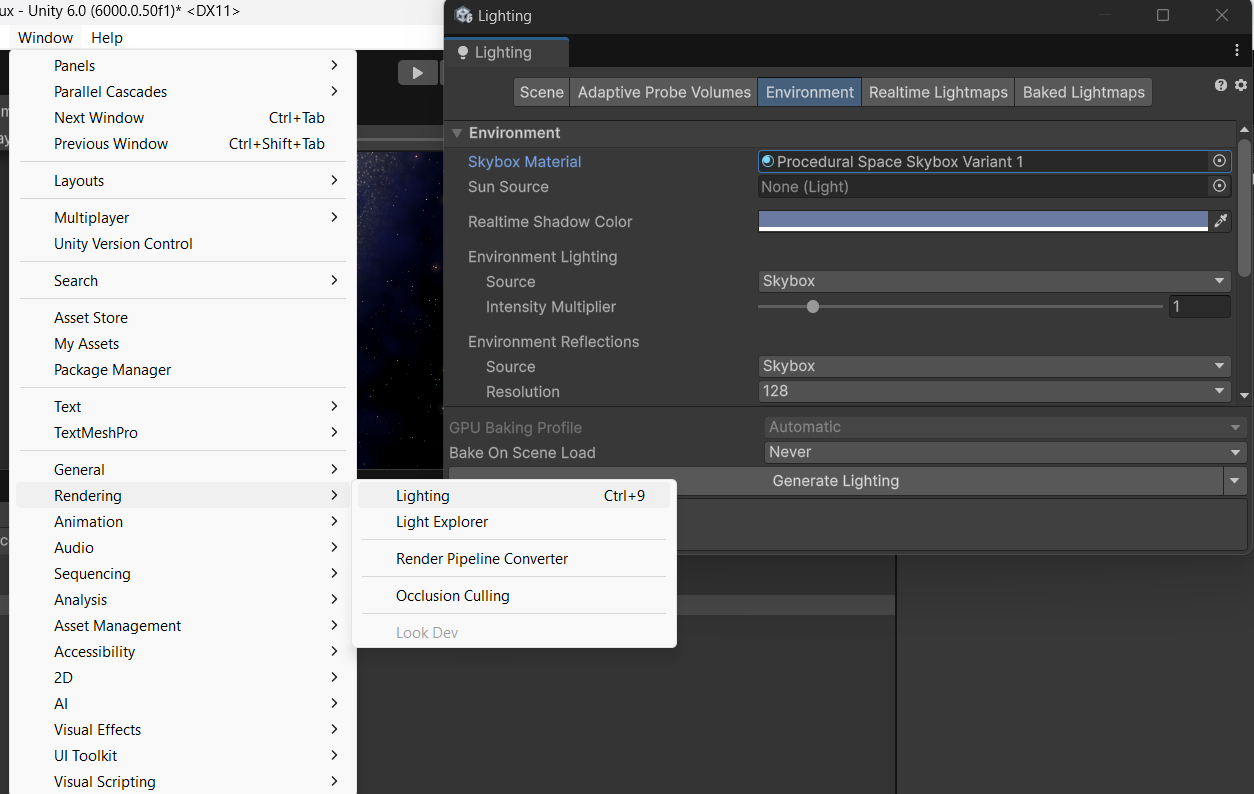Open object picker for Sun Source
The height and width of the screenshot is (794, 1254).
point(1219,186)
